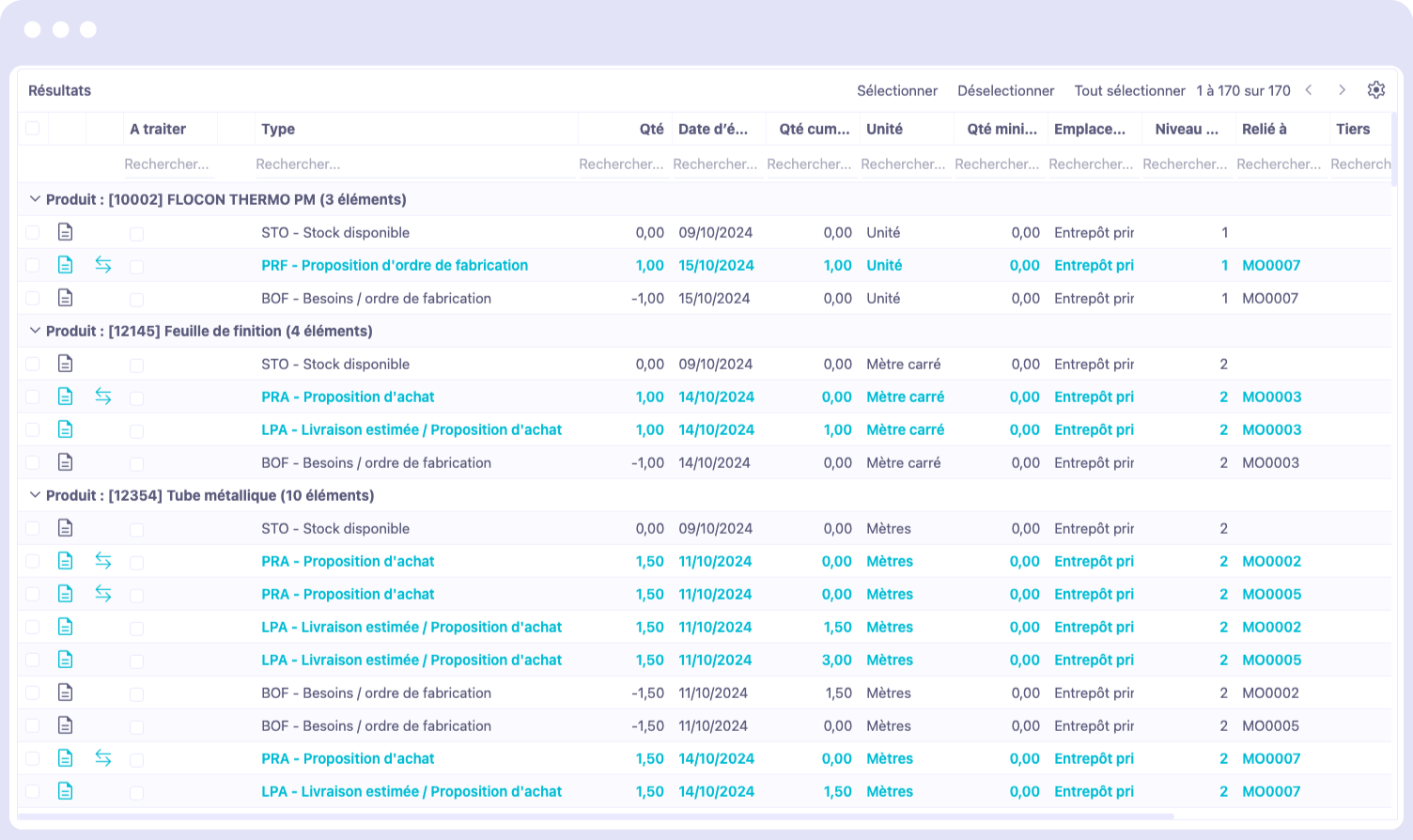
Task: Tick A traiter checkbox on Feuille de finition stock row
Action: (x=137, y=365)
